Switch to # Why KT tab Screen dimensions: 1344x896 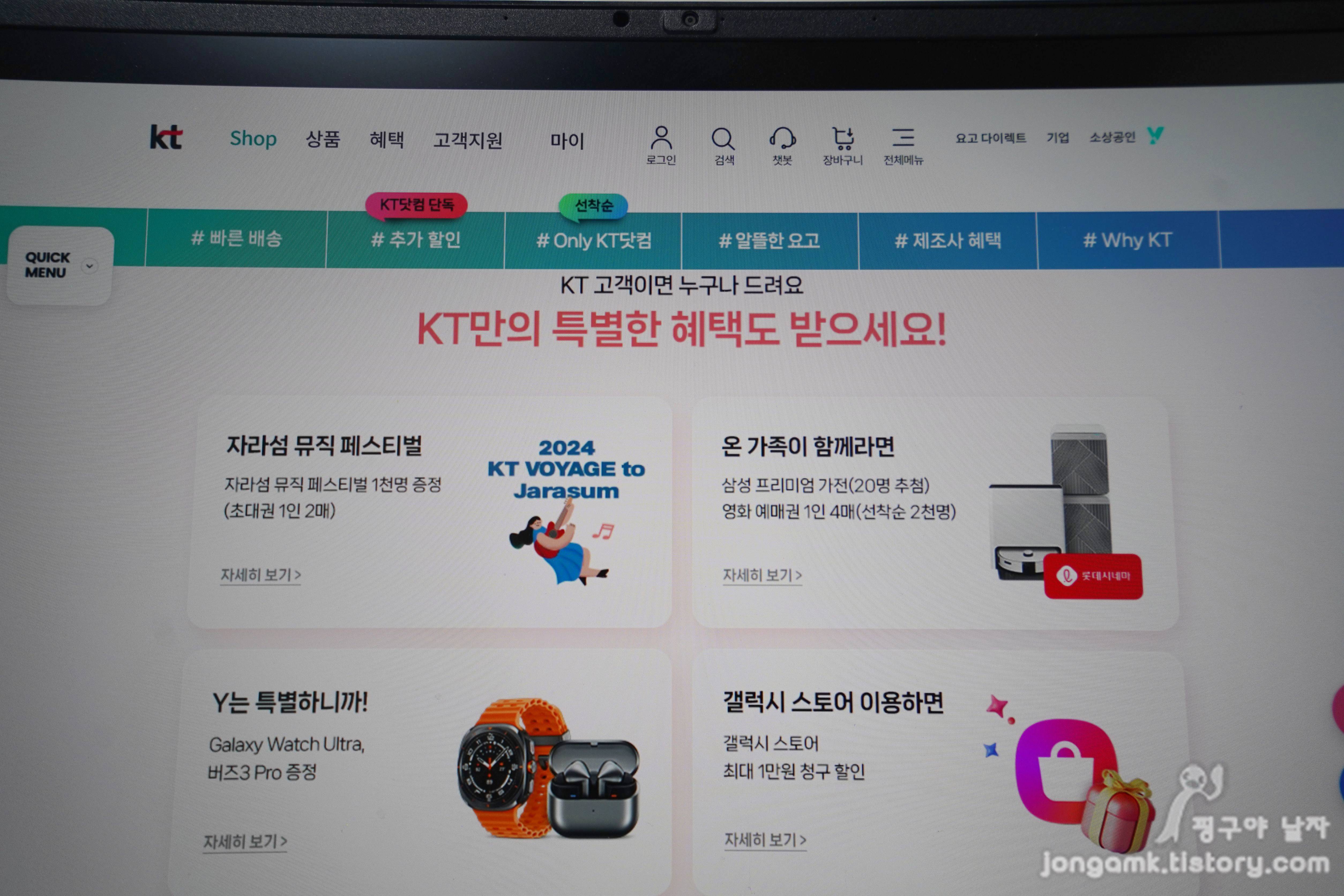(x=1128, y=240)
